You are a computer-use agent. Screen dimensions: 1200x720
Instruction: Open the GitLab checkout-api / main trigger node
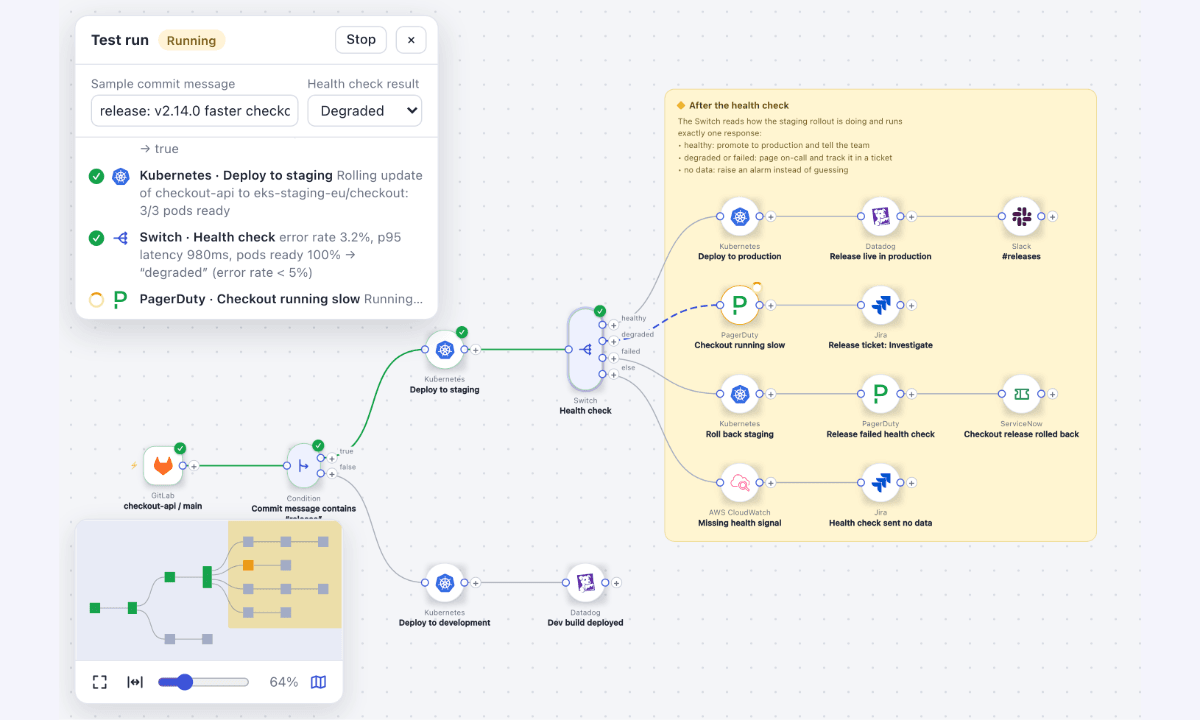tap(163, 466)
